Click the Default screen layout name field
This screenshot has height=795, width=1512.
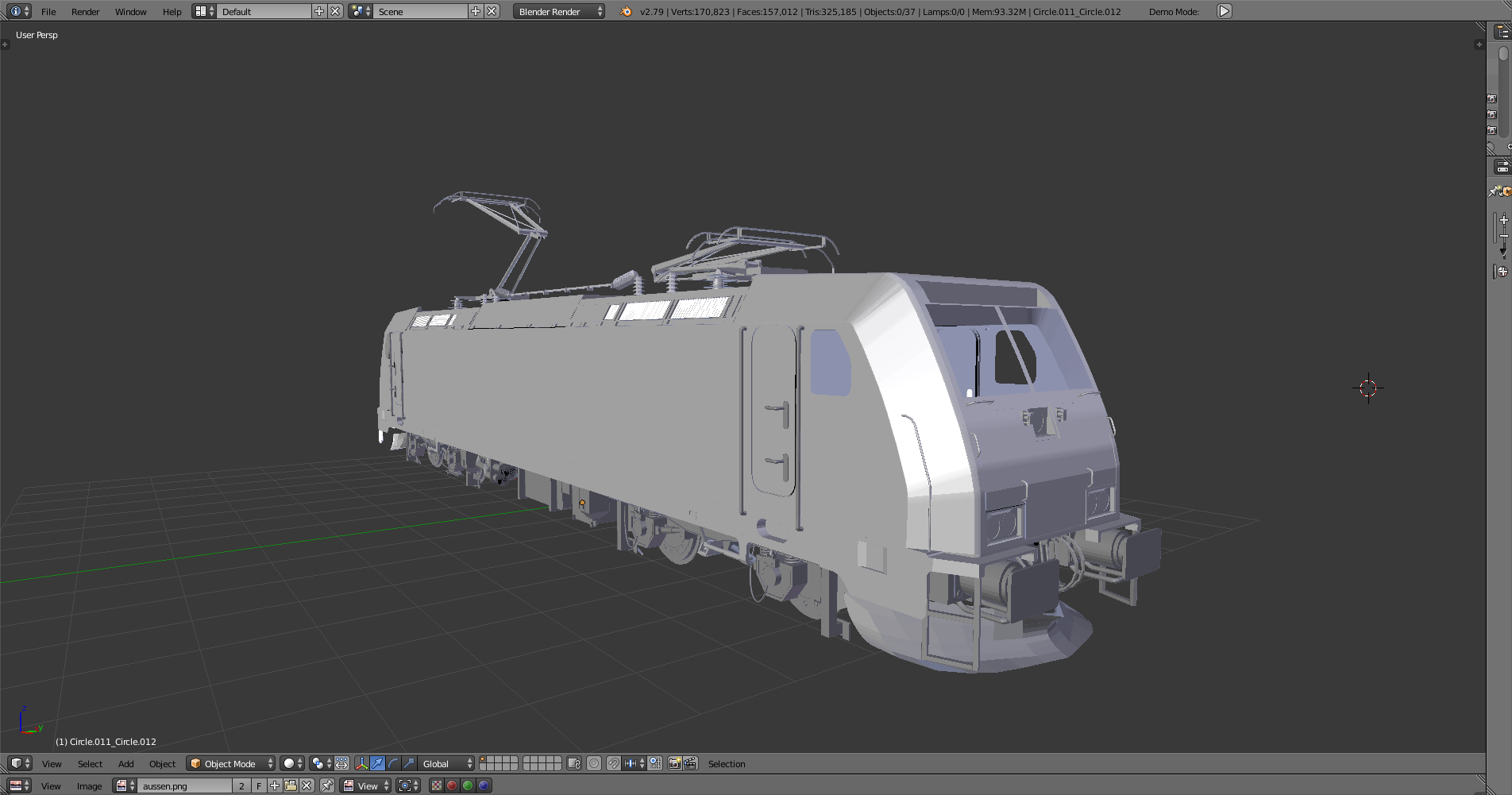[x=264, y=11]
